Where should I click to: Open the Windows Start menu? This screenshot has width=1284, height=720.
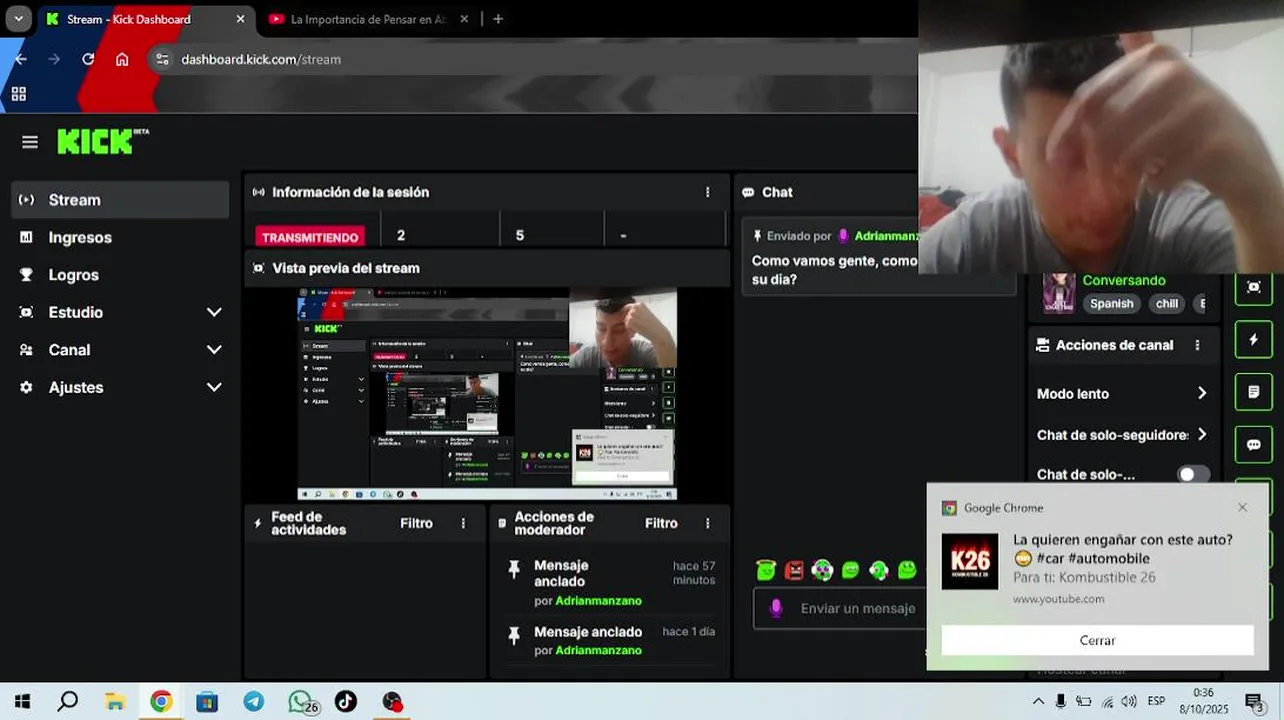coord(22,702)
